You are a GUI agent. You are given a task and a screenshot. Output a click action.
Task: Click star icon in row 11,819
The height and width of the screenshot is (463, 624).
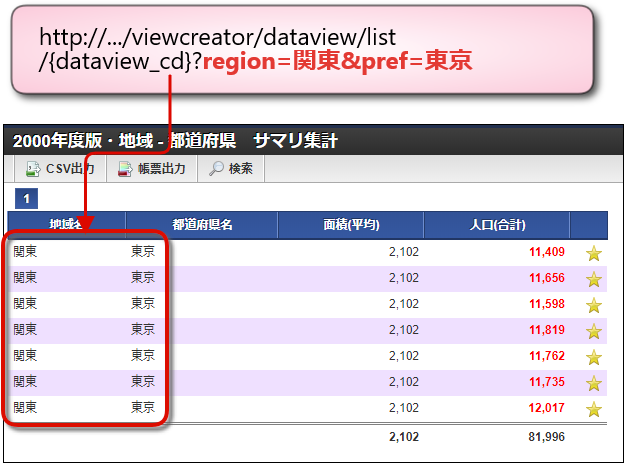click(594, 331)
